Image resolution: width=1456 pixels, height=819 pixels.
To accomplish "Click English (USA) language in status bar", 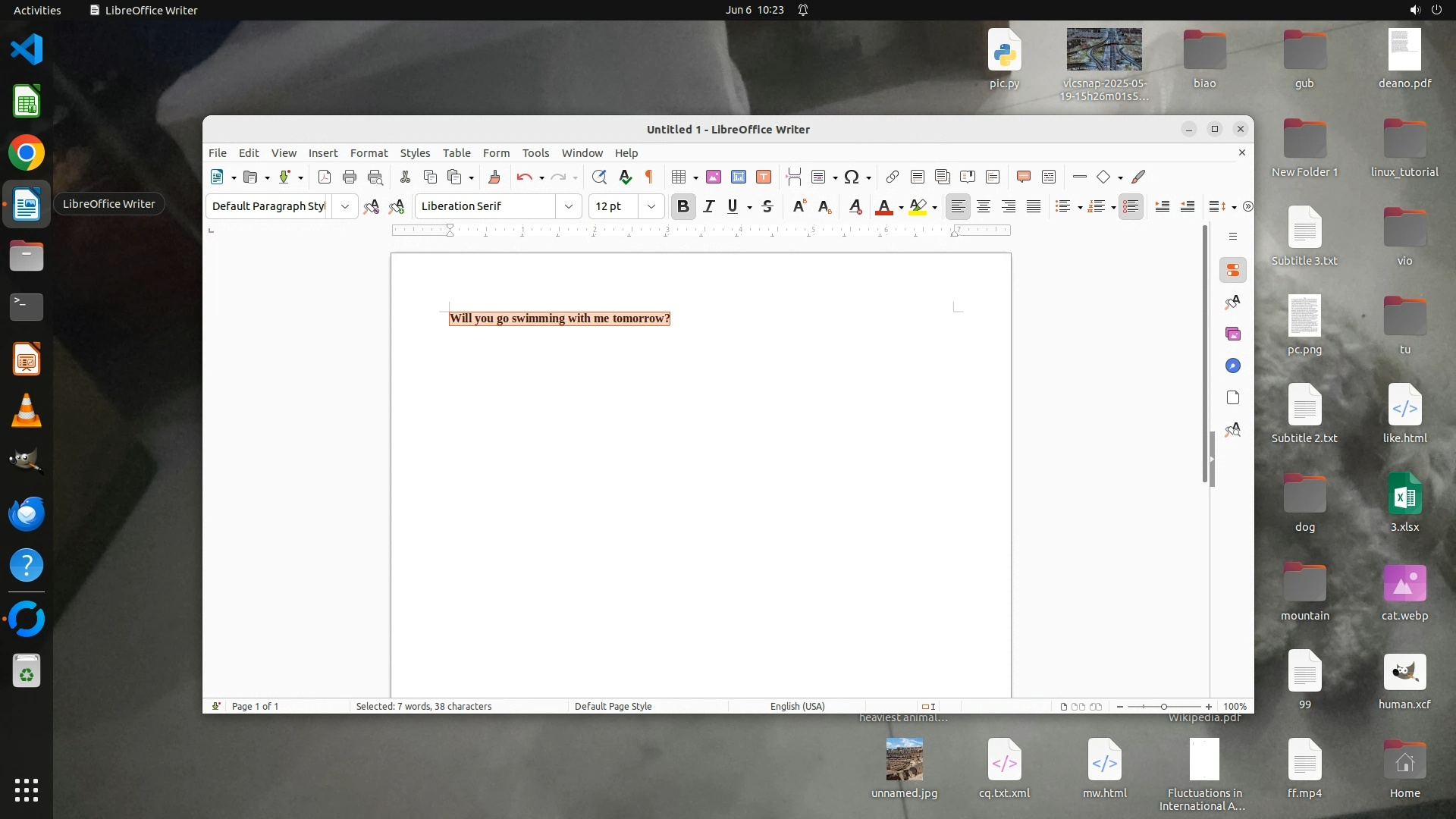I will click(797, 706).
